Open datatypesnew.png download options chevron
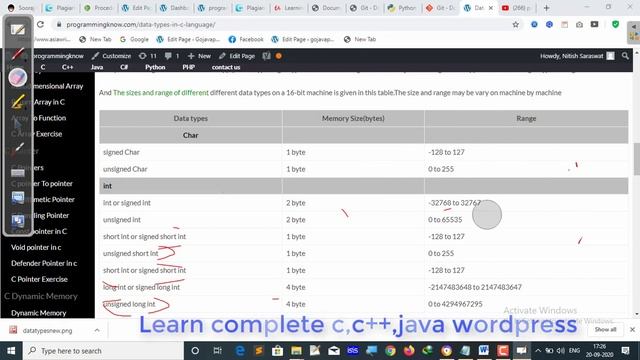This screenshot has height=360, width=640. [97, 330]
